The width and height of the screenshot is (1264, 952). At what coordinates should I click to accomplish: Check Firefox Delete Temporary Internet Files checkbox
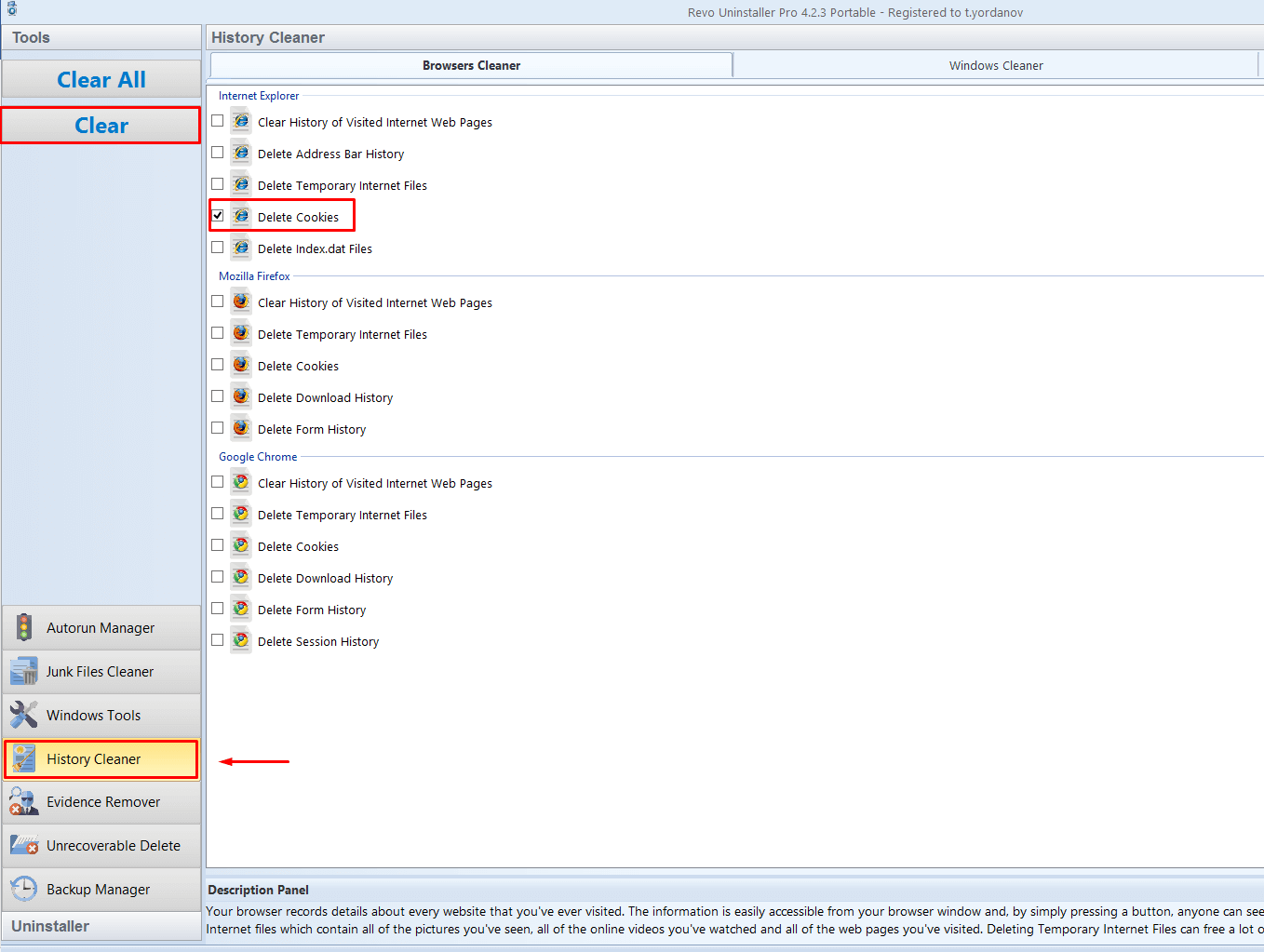pyautogui.click(x=218, y=333)
